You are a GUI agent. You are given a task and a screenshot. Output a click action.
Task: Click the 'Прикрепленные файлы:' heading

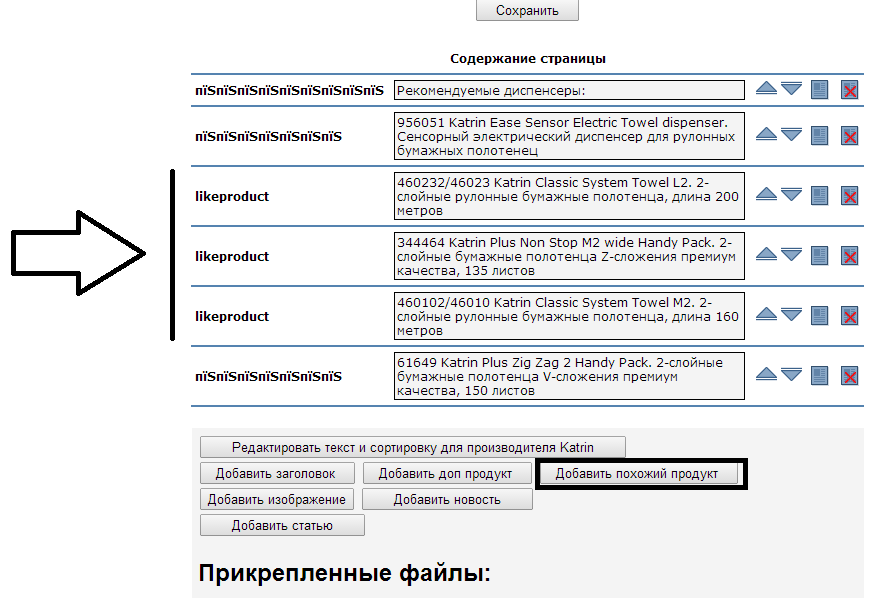[x=345, y=572]
